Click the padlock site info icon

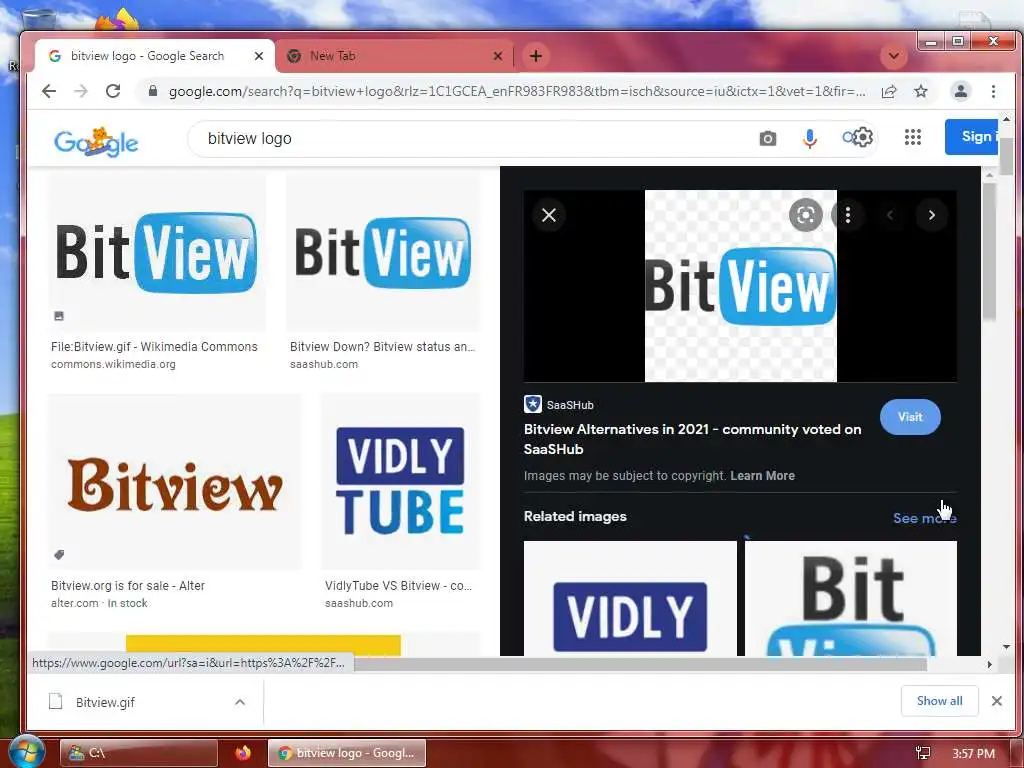(x=153, y=91)
